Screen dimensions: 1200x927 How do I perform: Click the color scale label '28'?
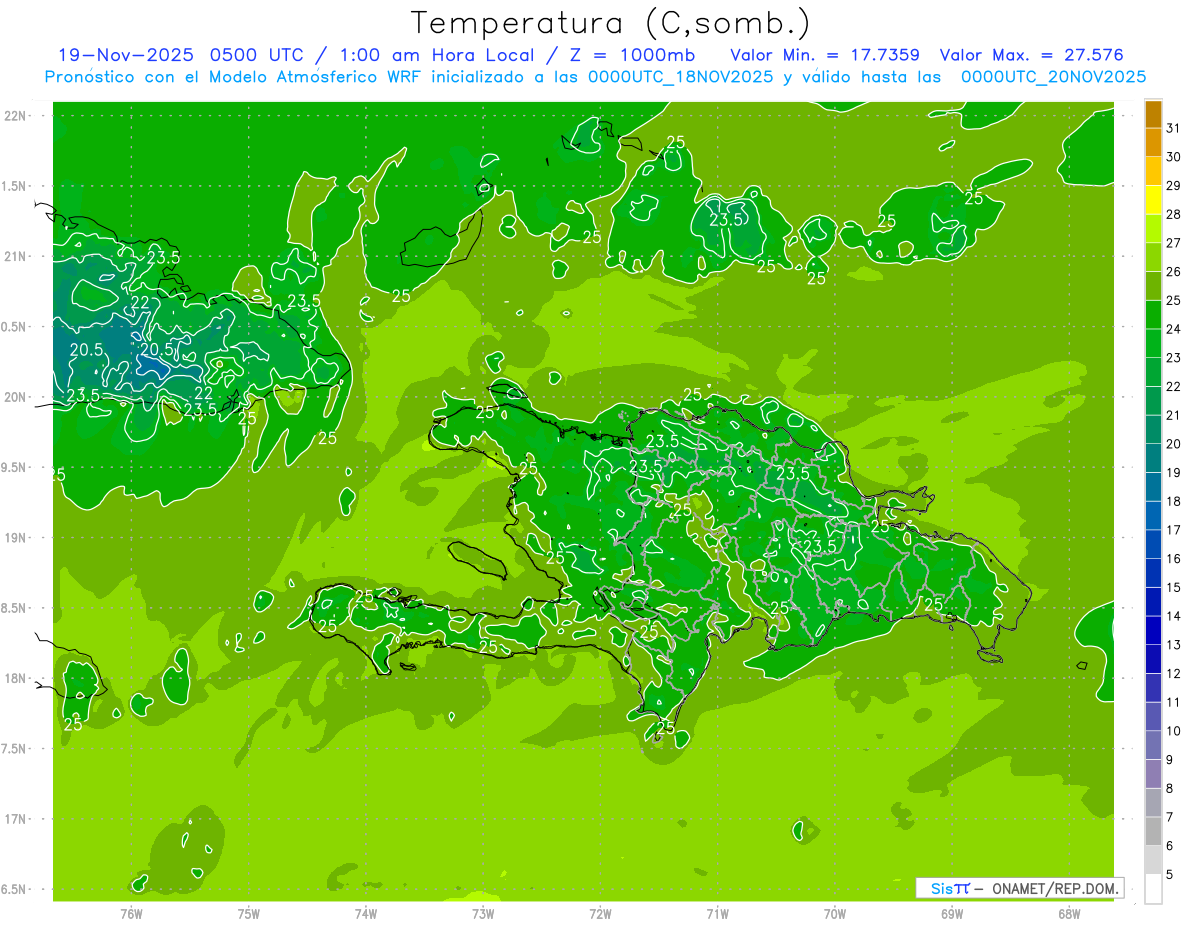pos(1173,214)
